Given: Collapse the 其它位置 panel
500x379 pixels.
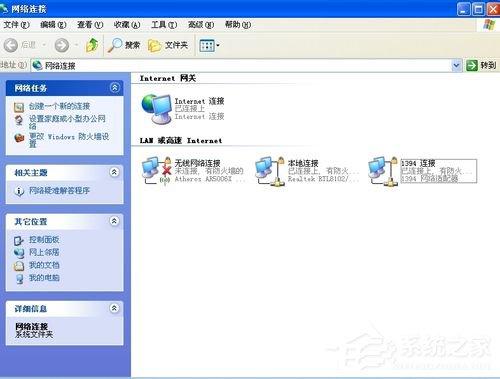Looking at the screenshot, I should pyautogui.click(x=114, y=221).
